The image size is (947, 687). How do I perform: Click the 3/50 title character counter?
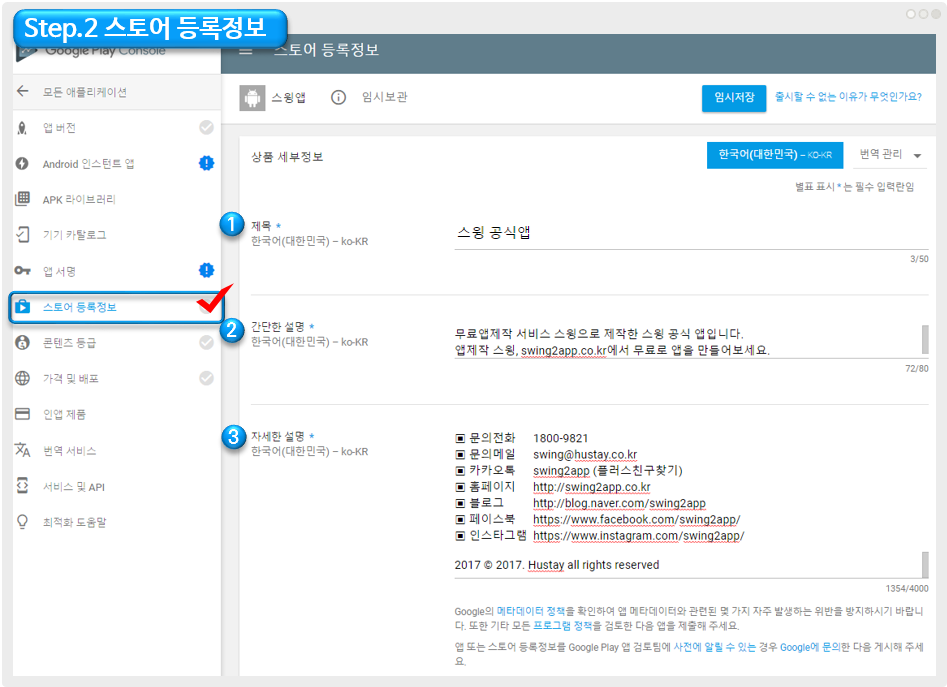pos(919,259)
